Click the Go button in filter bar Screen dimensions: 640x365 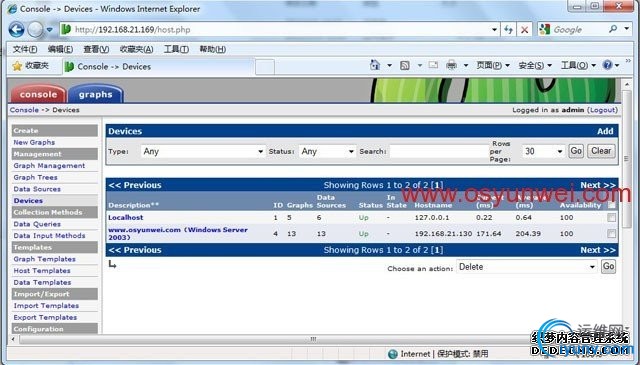pyautogui.click(x=576, y=151)
